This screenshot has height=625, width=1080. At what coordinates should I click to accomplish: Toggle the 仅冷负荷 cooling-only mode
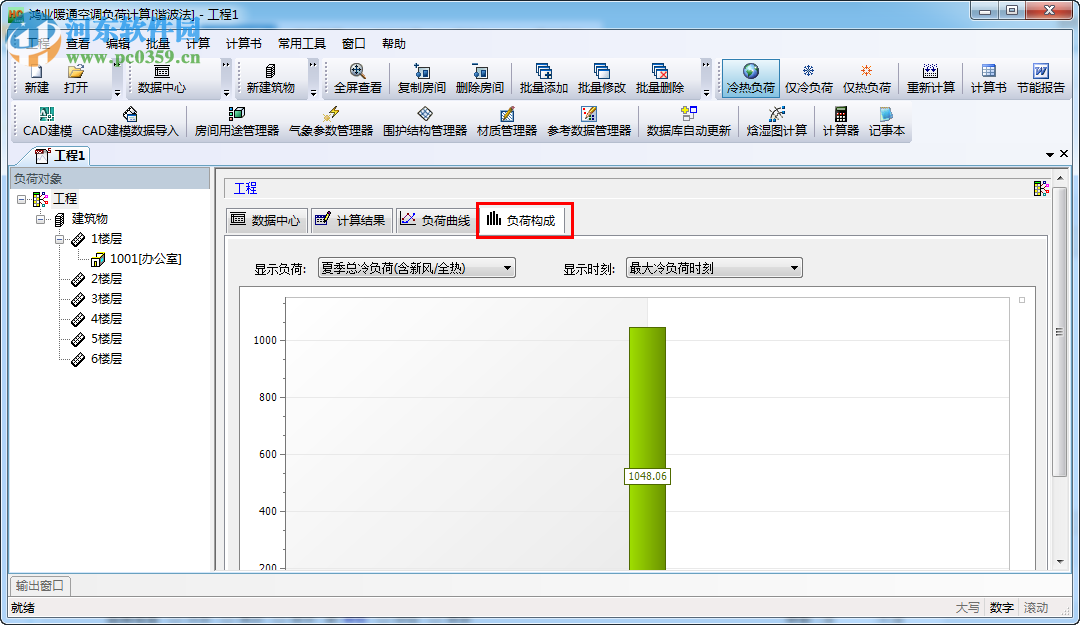[809, 79]
